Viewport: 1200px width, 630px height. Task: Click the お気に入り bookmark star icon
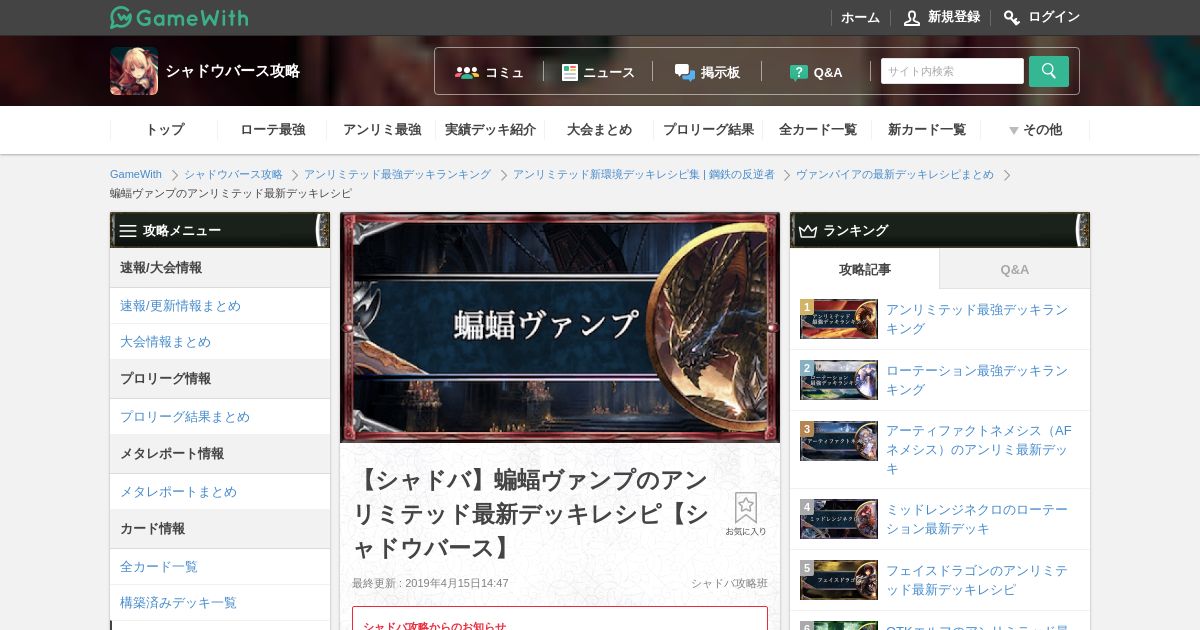click(x=746, y=508)
